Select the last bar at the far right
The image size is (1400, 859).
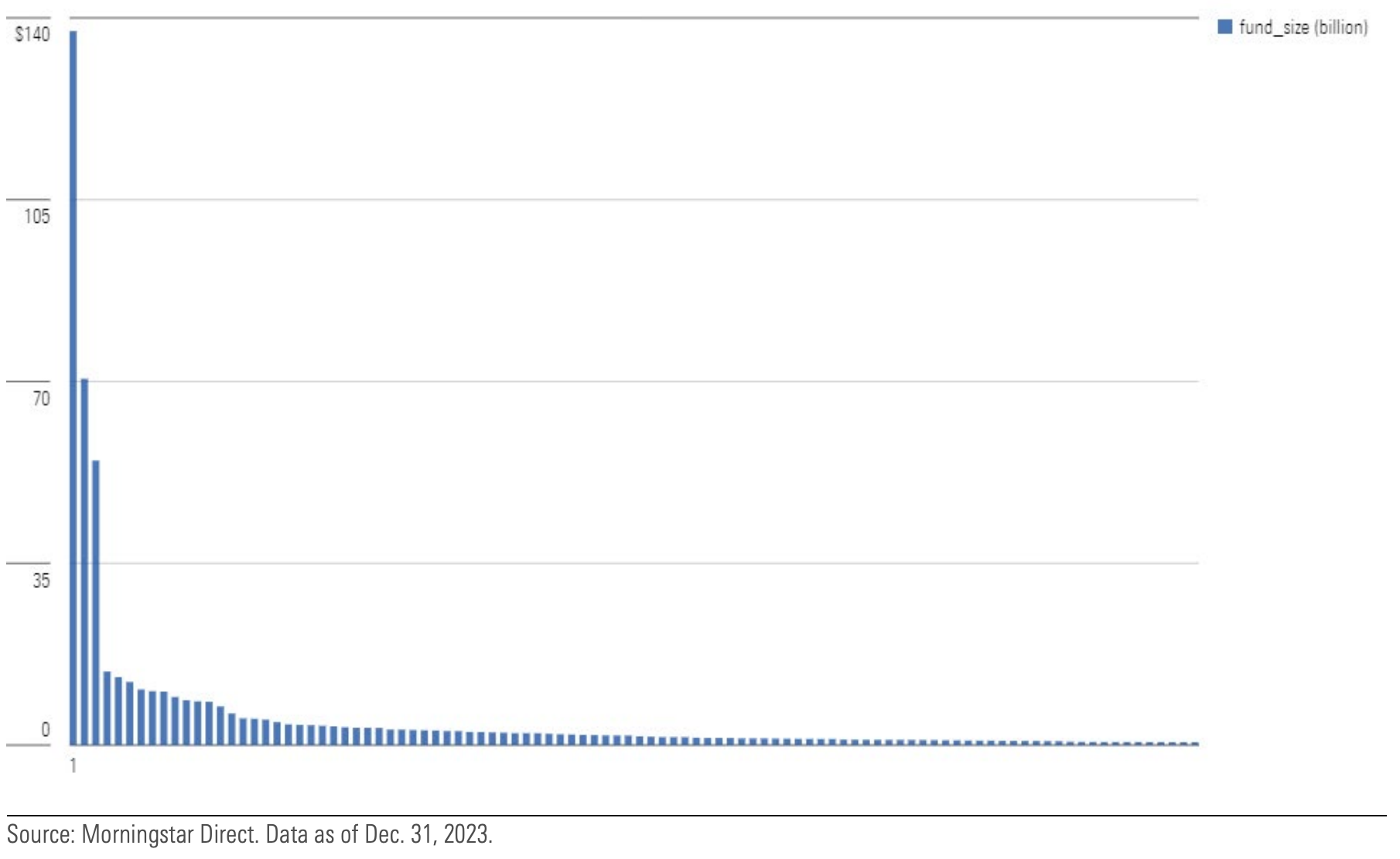(1195, 744)
